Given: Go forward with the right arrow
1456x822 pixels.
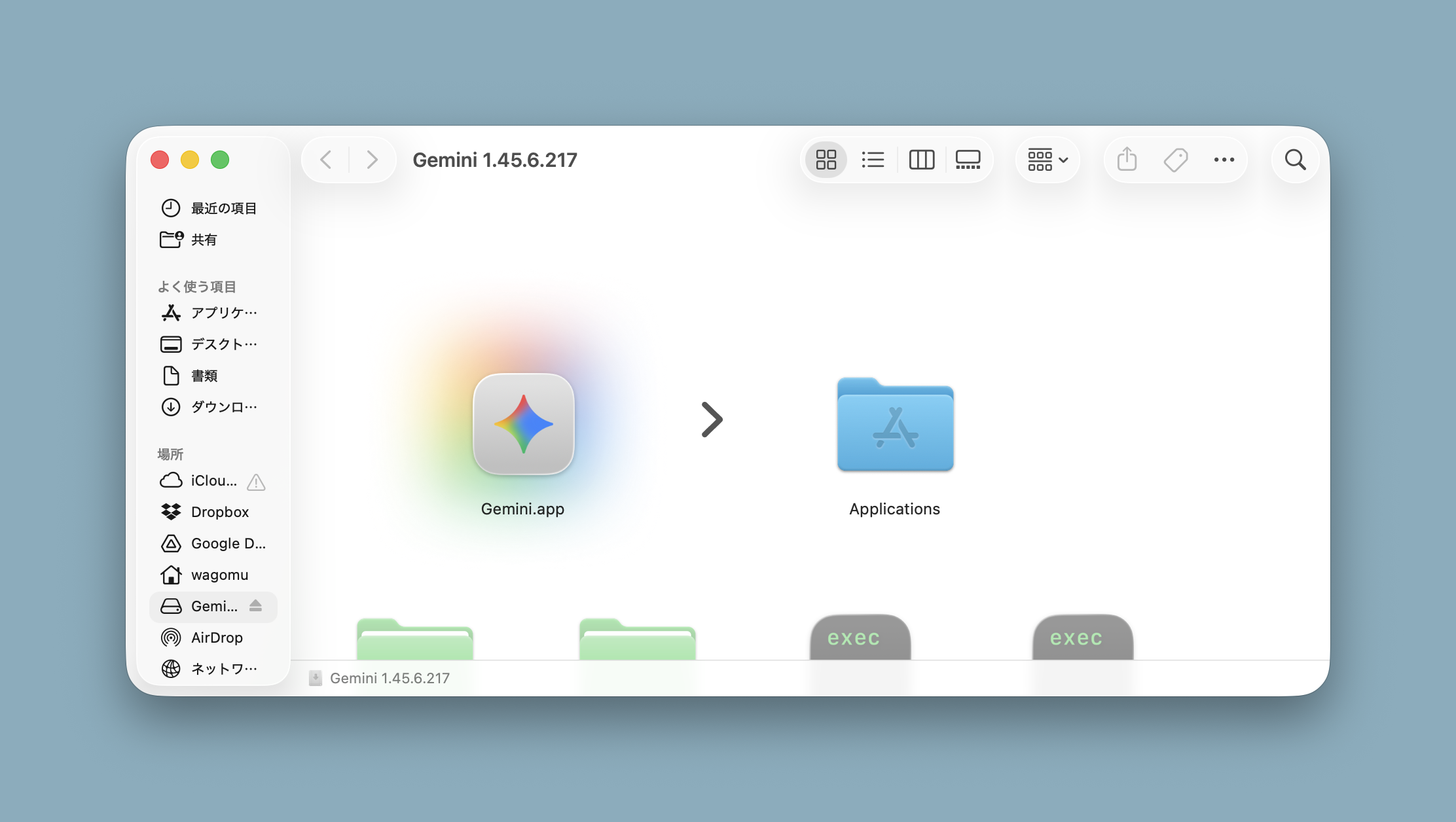Looking at the screenshot, I should (x=372, y=160).
